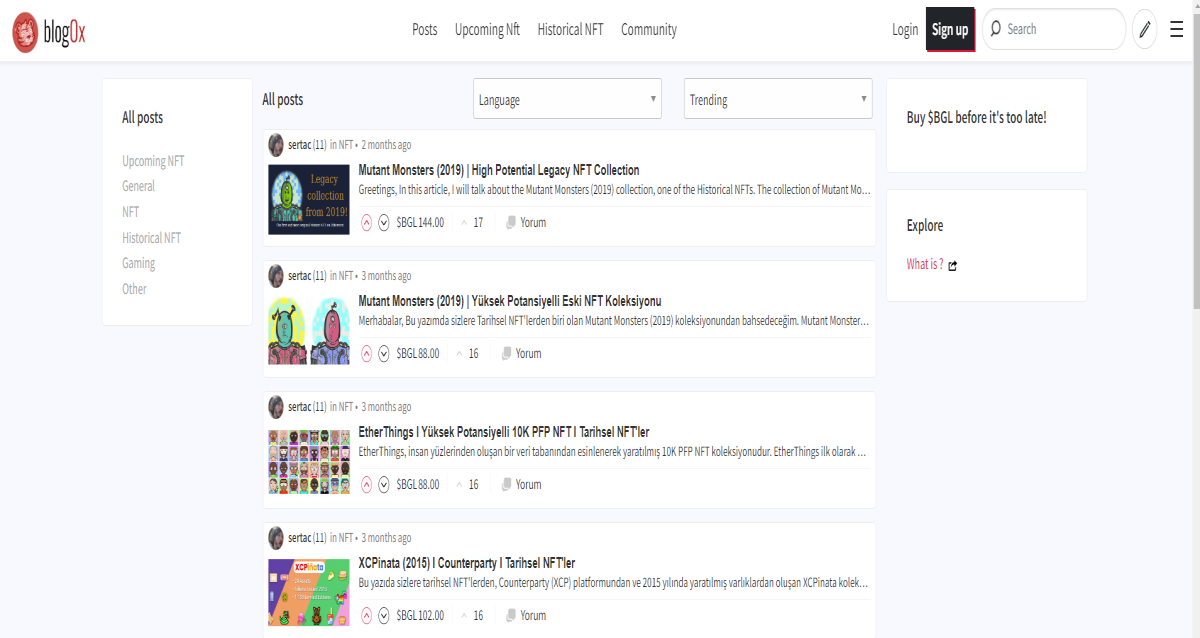The image size is (1200, 638).
Task: Open the external link icon beside What is ?
Action: 953,265
